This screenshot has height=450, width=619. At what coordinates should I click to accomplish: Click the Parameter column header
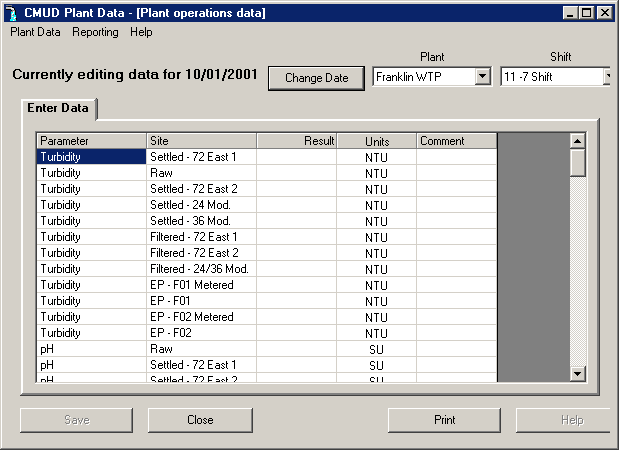[x=91, y=141]
